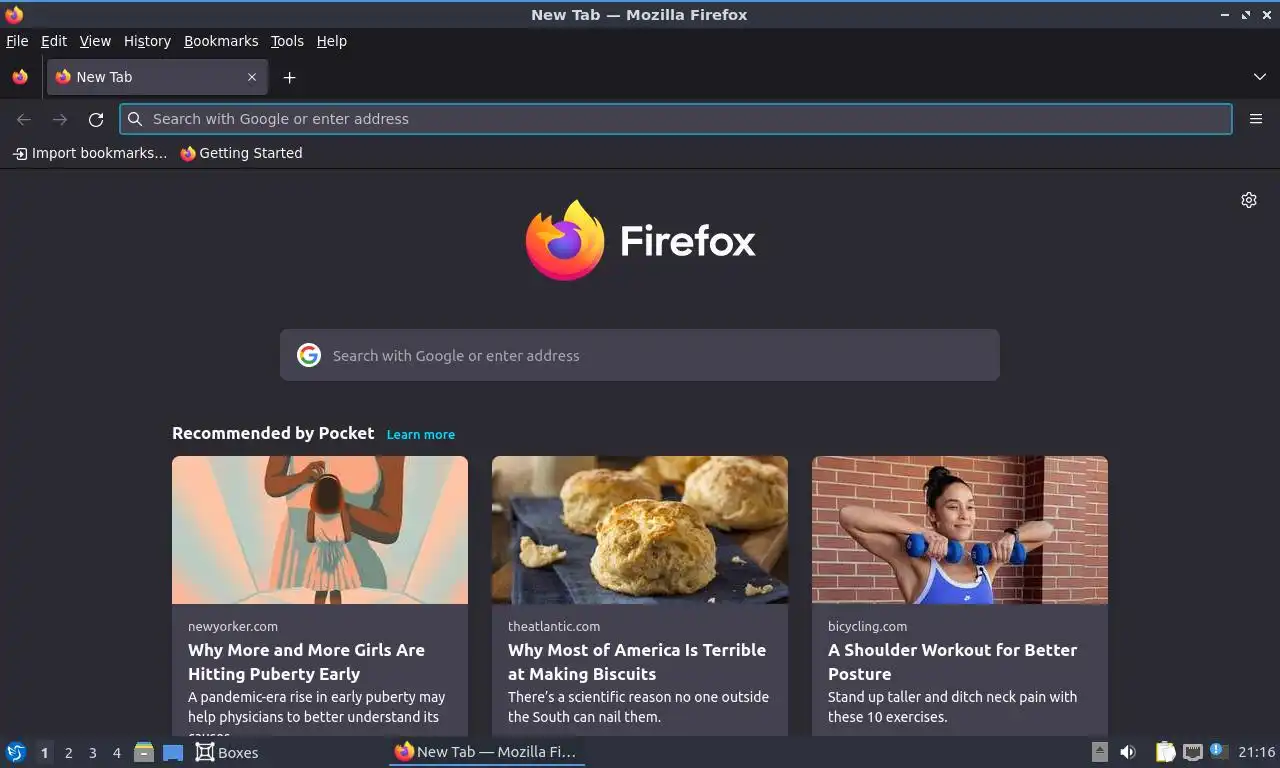Viewport: 1280px width, 768px height.
Task: Maximize the Firefox window
Action: point(1246,14)
